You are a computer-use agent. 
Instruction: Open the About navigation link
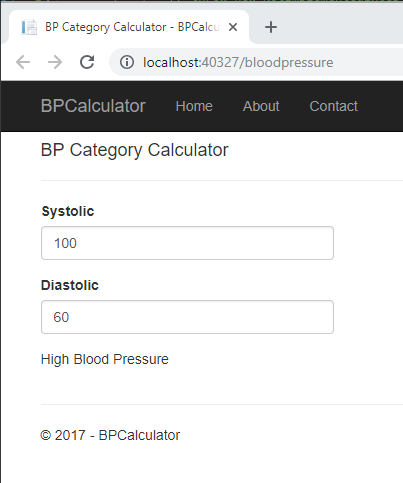click(x=261, y=106)
